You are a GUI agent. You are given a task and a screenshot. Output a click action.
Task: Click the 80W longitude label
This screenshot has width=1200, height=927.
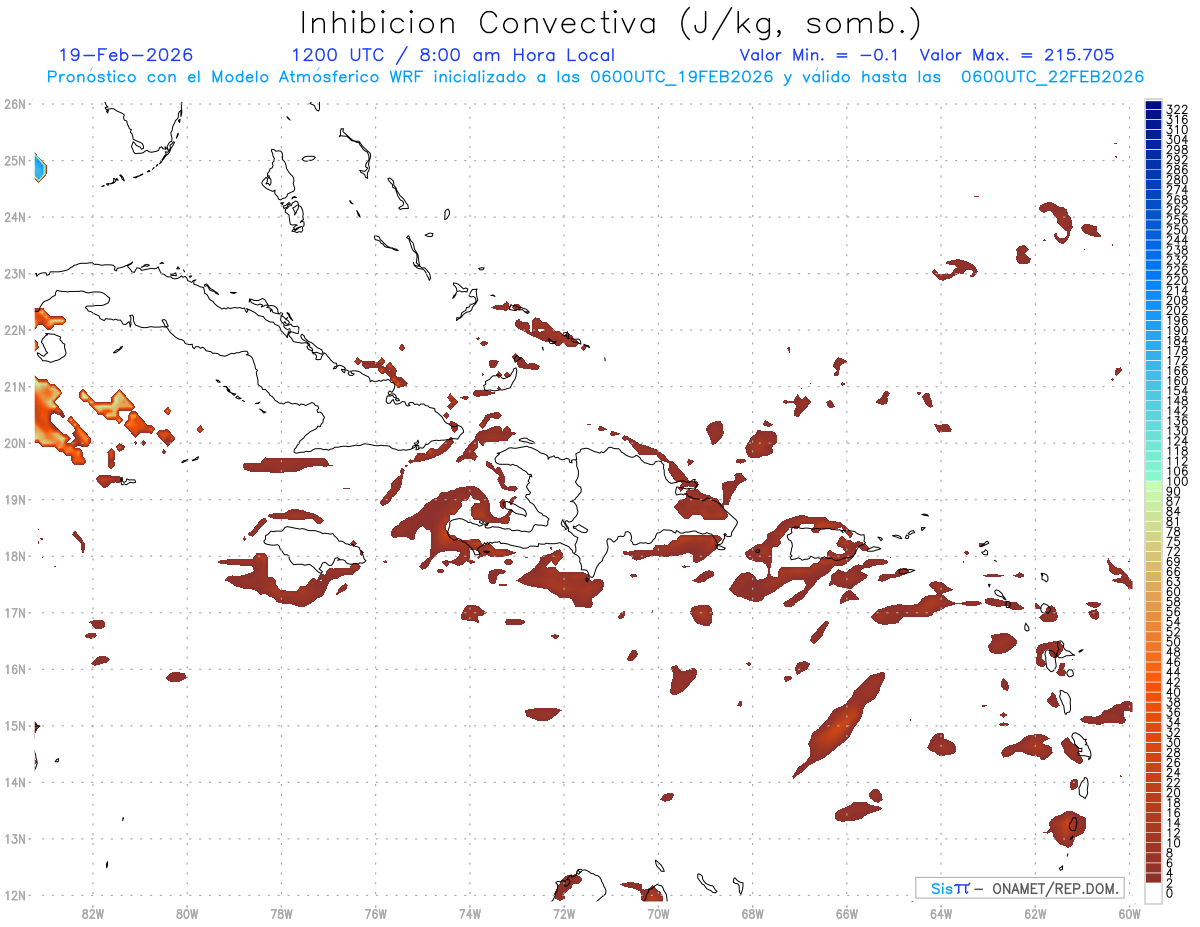click(x=187, y=913)
